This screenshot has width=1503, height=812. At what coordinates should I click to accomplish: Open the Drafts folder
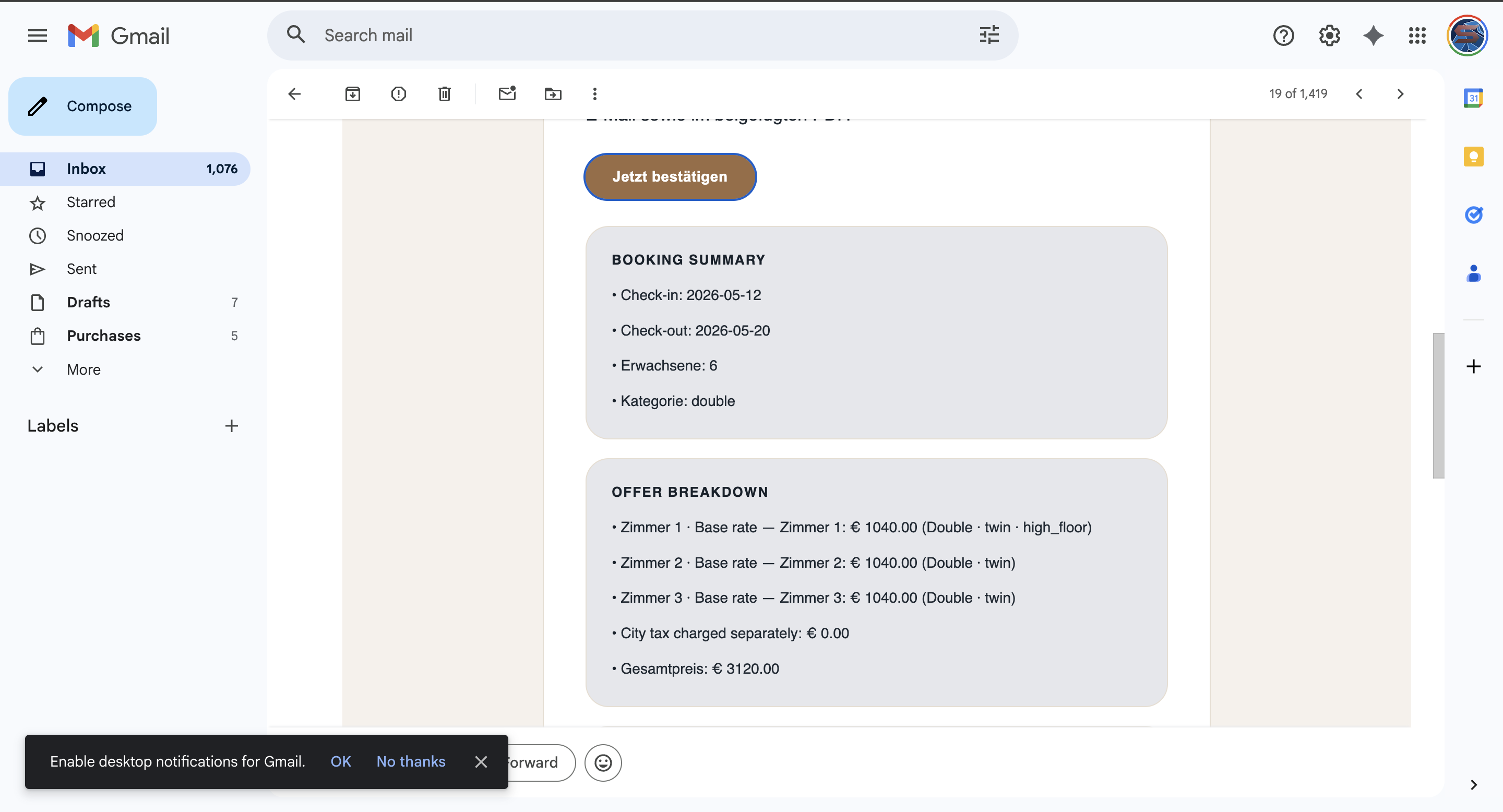[125, 302]
